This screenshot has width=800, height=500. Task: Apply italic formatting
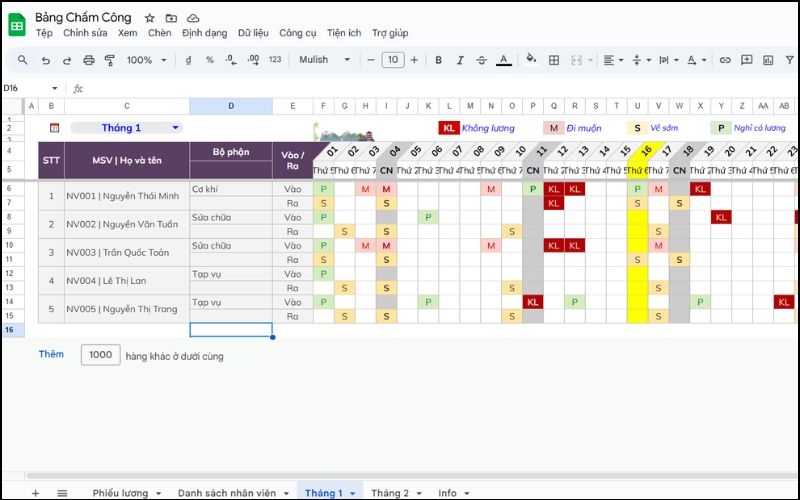coord(460,60)
